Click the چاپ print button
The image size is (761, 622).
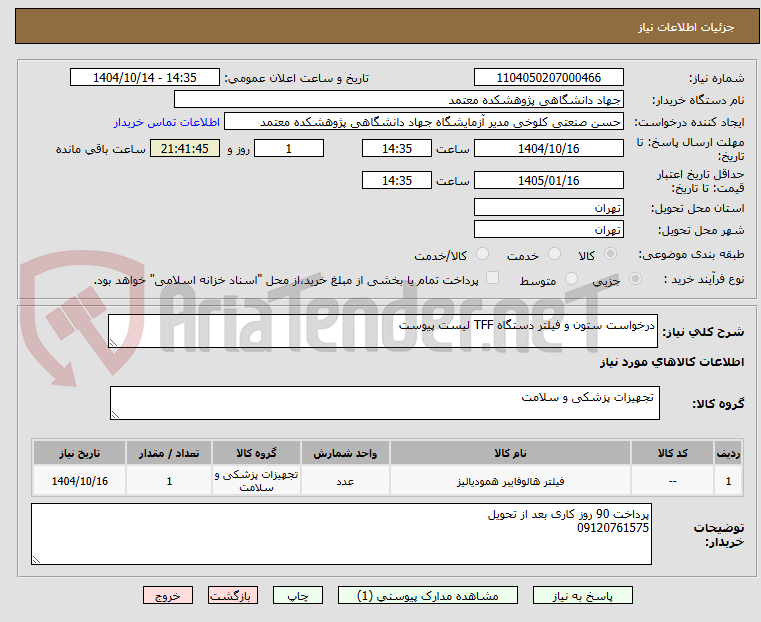click(298, 595)
